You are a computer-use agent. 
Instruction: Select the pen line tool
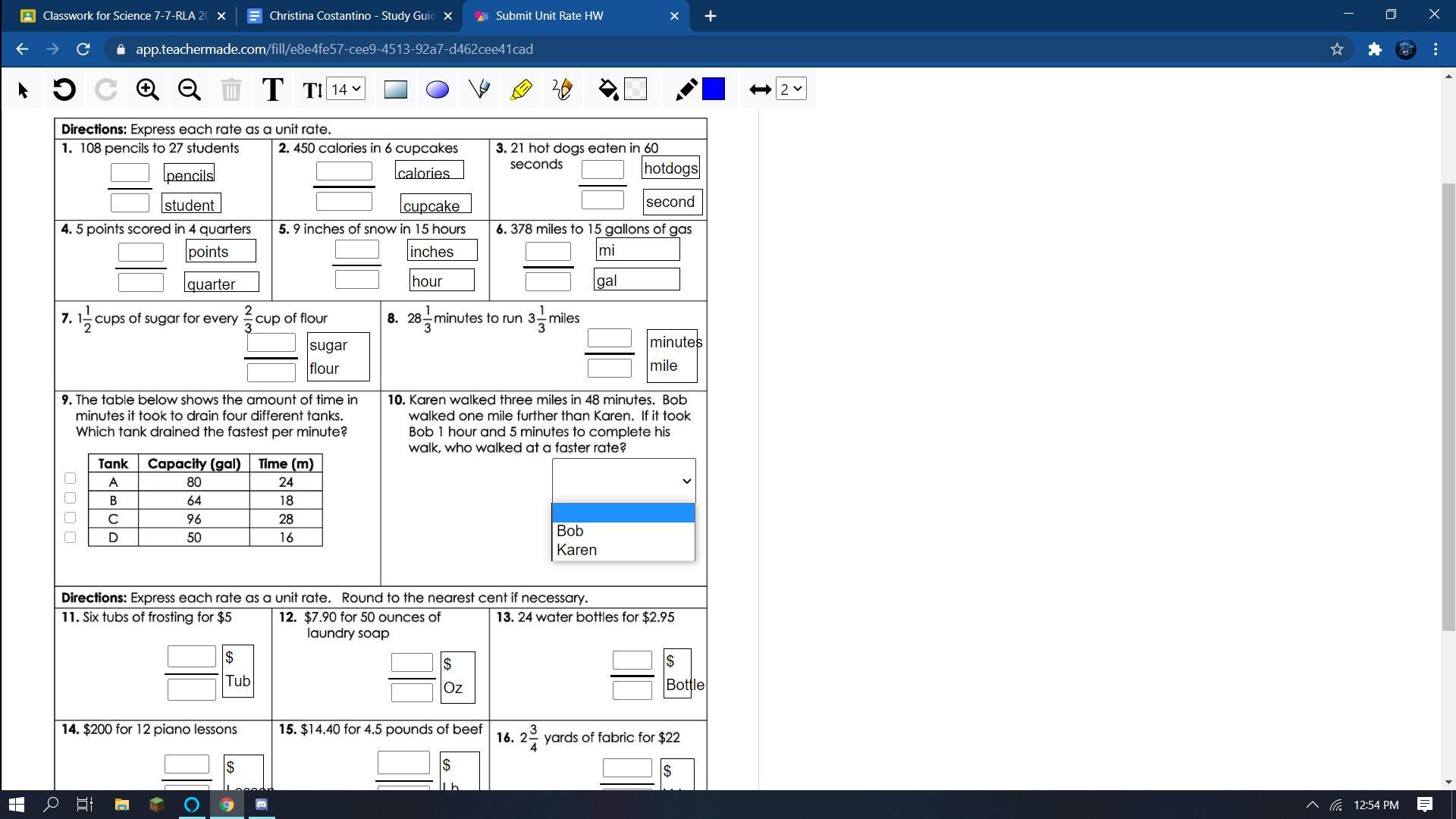pyautogui.click(x=479, y=89)
